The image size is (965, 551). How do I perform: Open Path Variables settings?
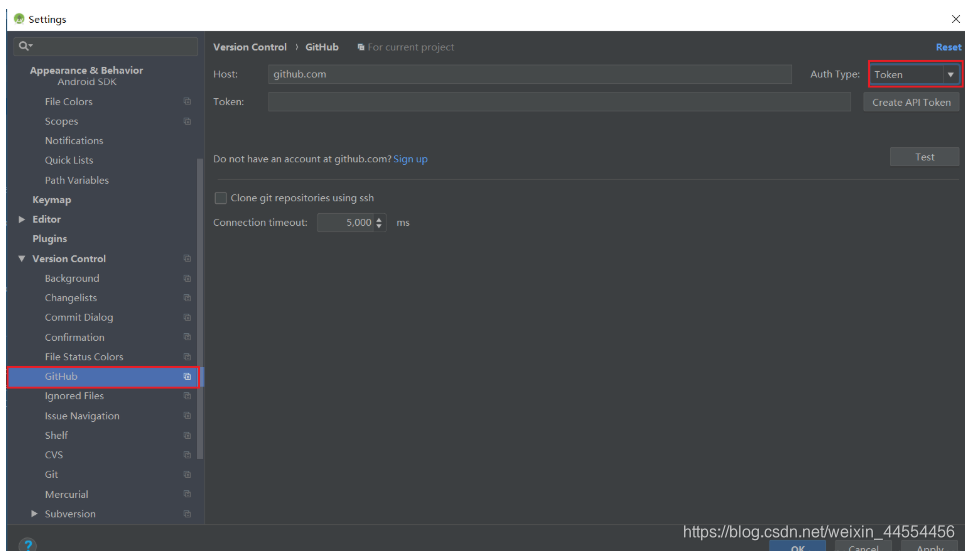76,180
